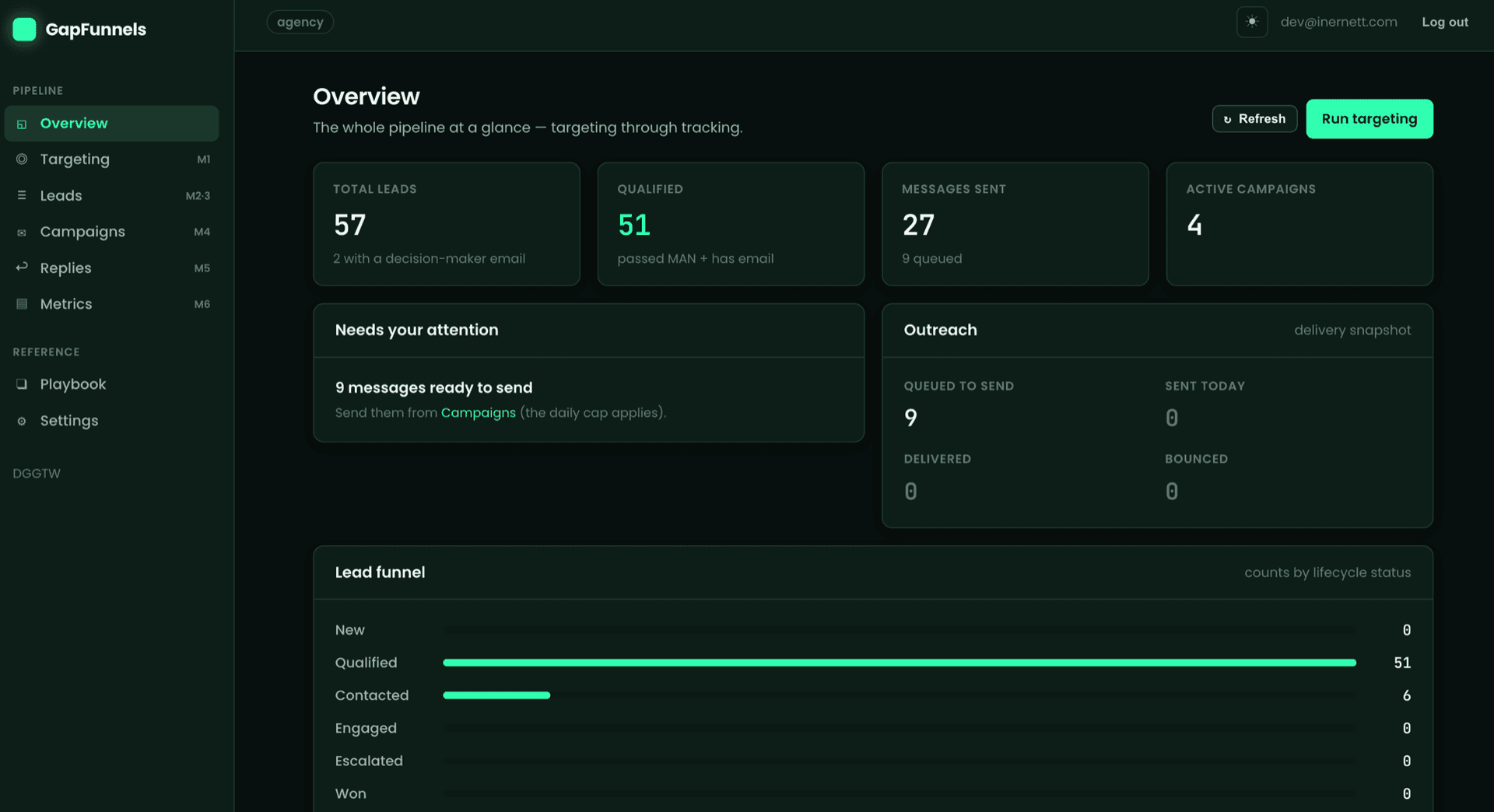Click the Lead funnel heading
The width and height of the screenshot is (1494, 812).
(x=381, y=572)
